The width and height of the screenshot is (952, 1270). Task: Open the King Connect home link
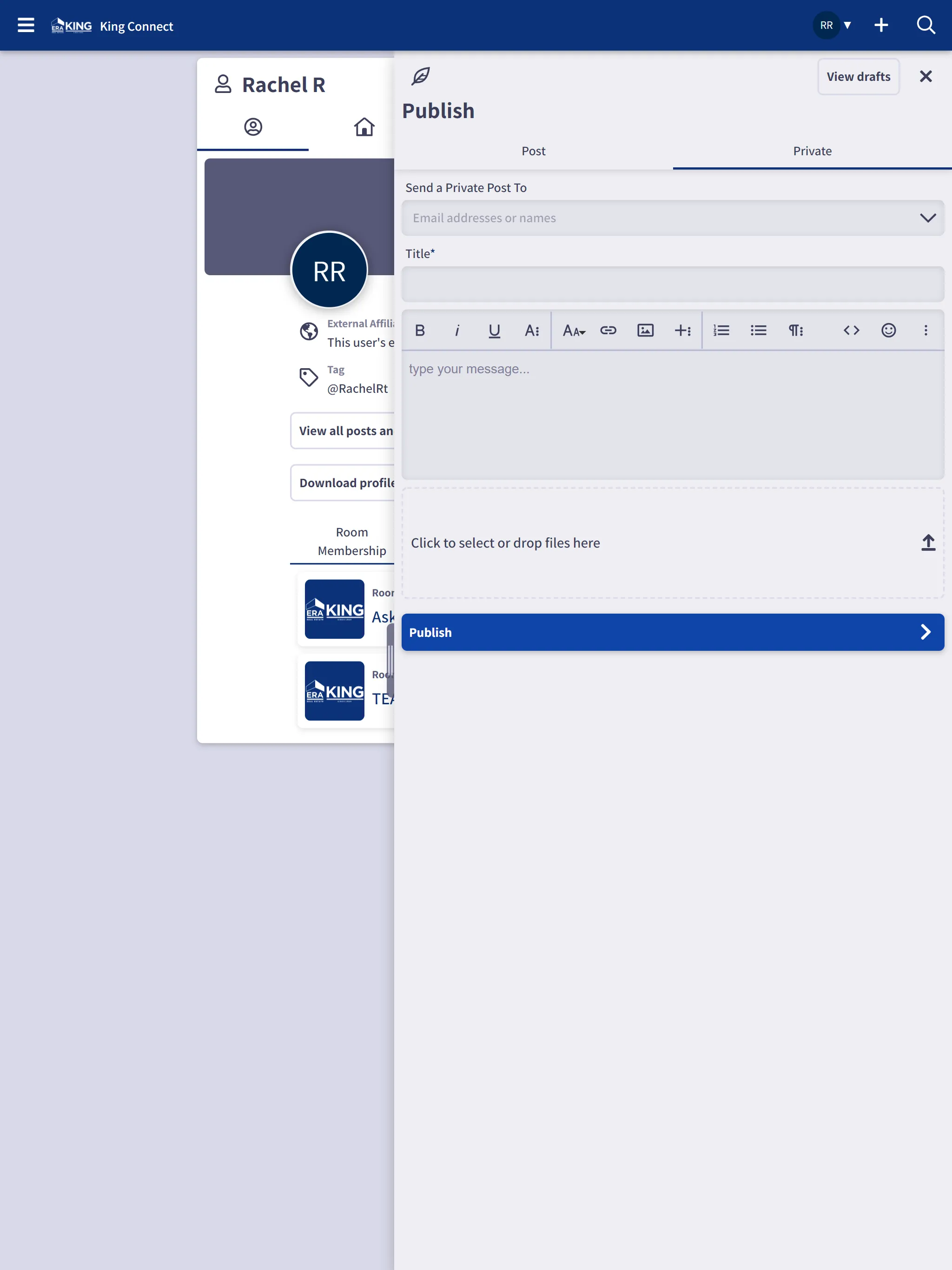point(136,26)
